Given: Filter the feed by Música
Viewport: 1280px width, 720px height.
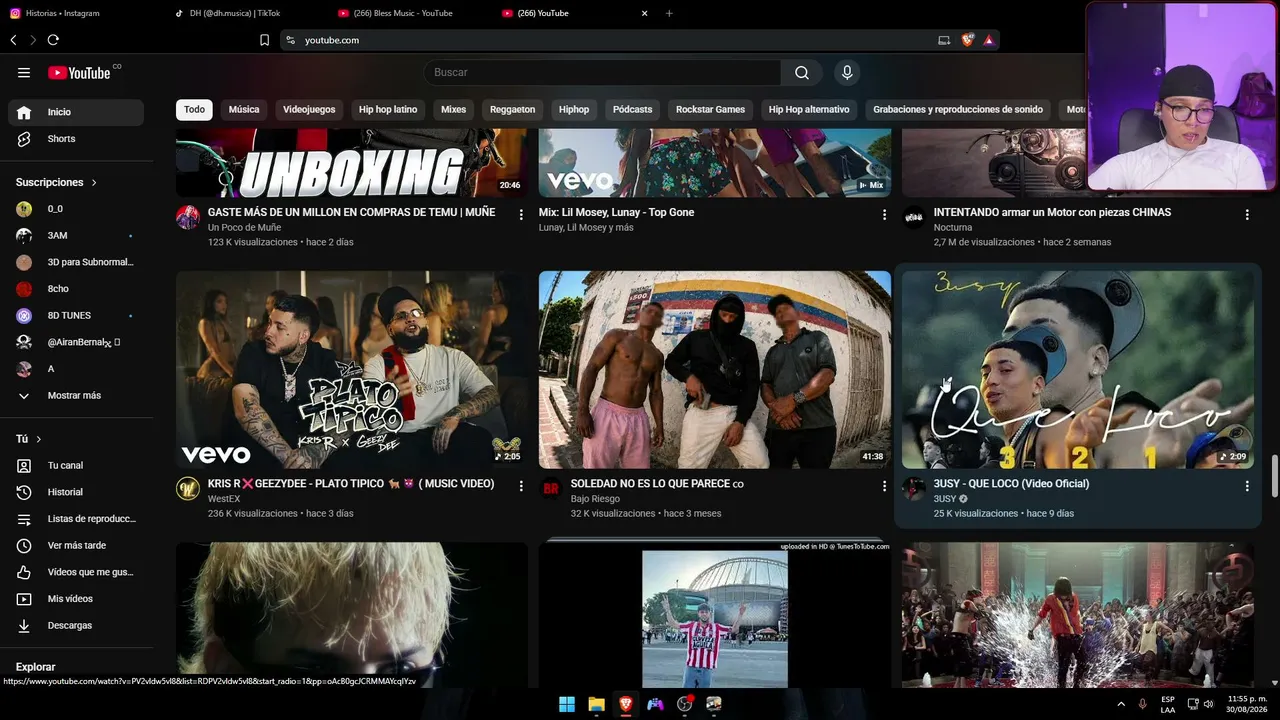Looking at the screenshot, I should [x=244, y=110].
